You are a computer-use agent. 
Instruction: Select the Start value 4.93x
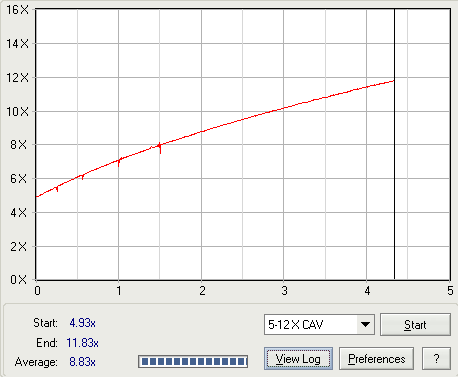(x=82, y=323)
